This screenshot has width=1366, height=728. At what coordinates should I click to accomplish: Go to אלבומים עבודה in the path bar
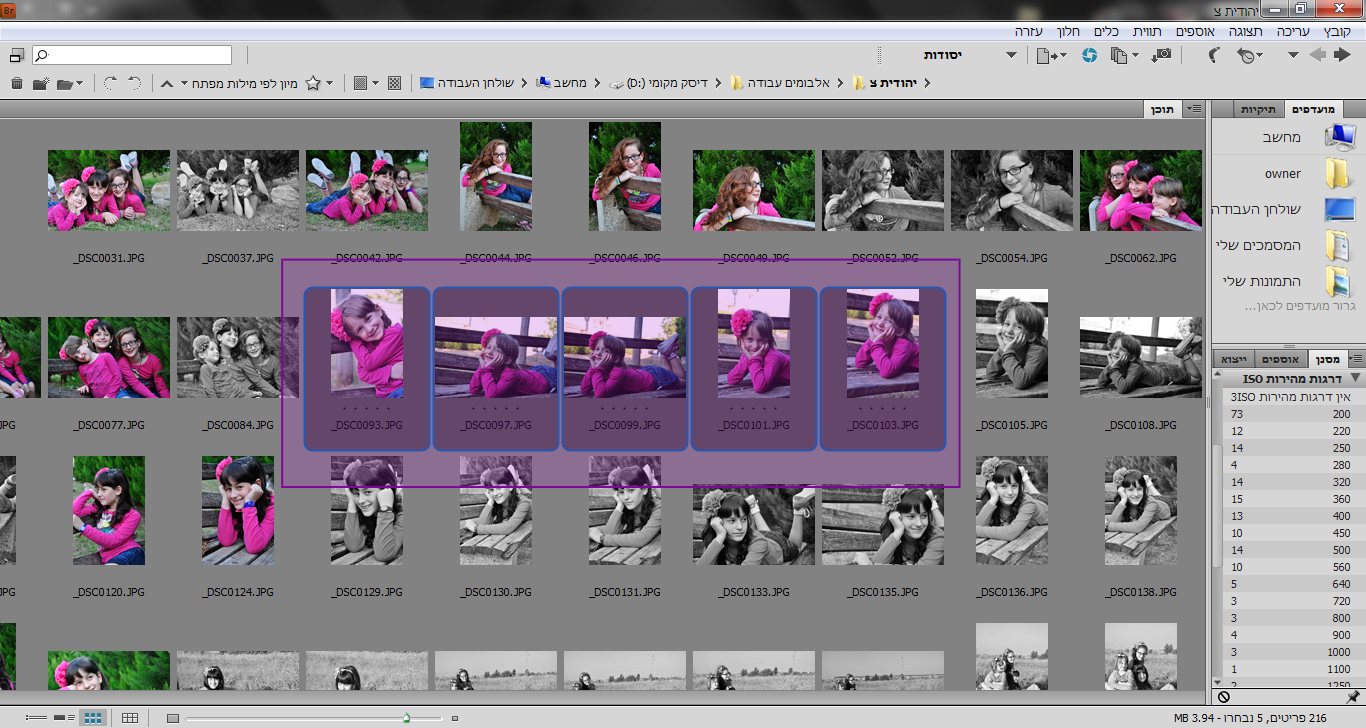point(787,83)
